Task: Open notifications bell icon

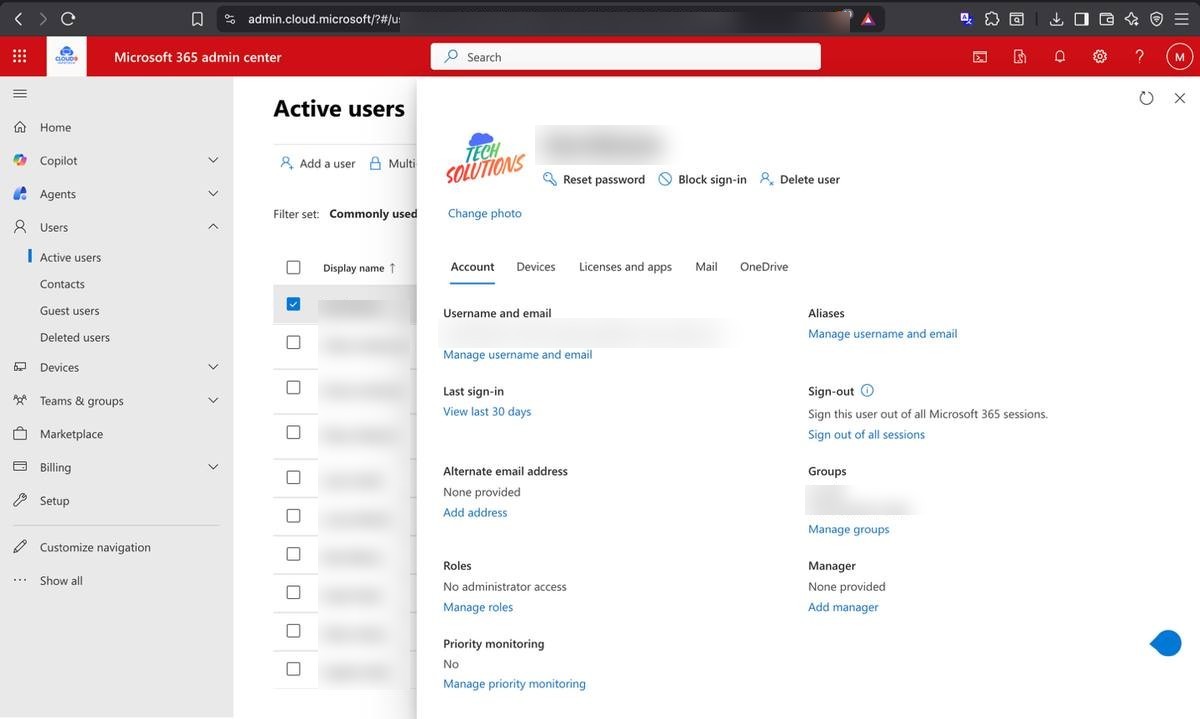Action: (1060, 57)
